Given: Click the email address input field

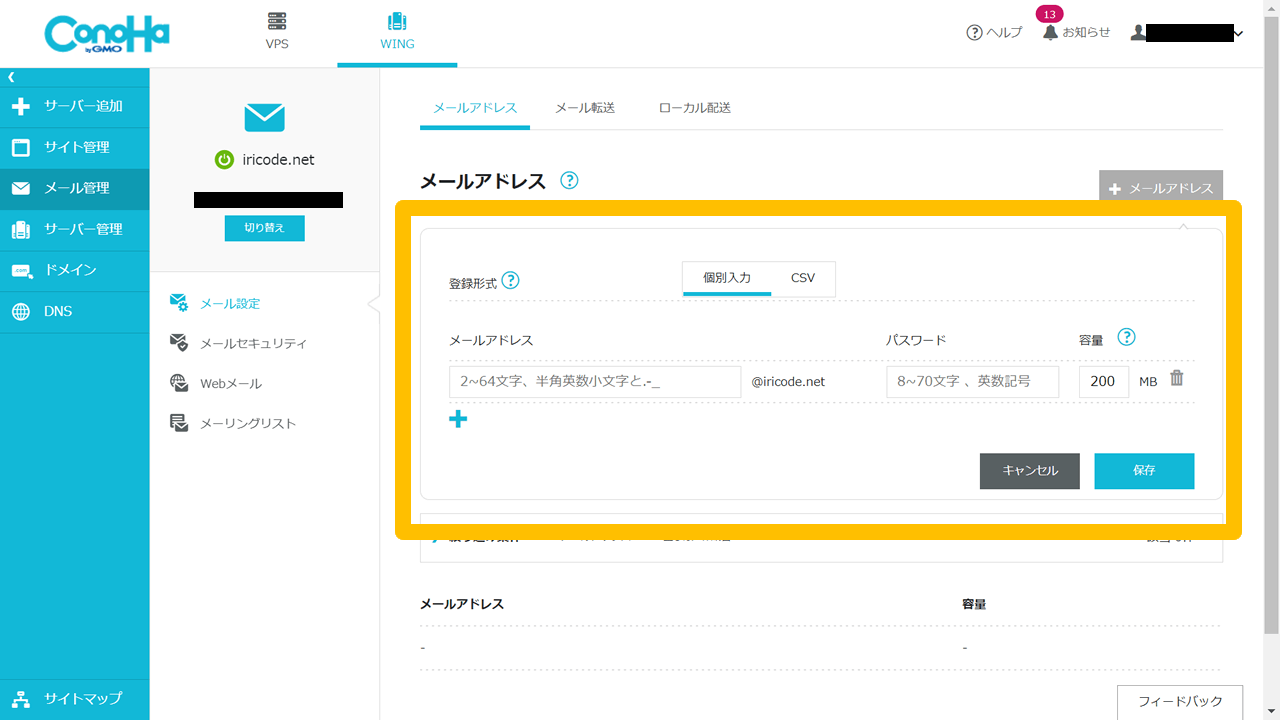Looking at the screenshot, I should pyautogui.click(x=595, y=382).
